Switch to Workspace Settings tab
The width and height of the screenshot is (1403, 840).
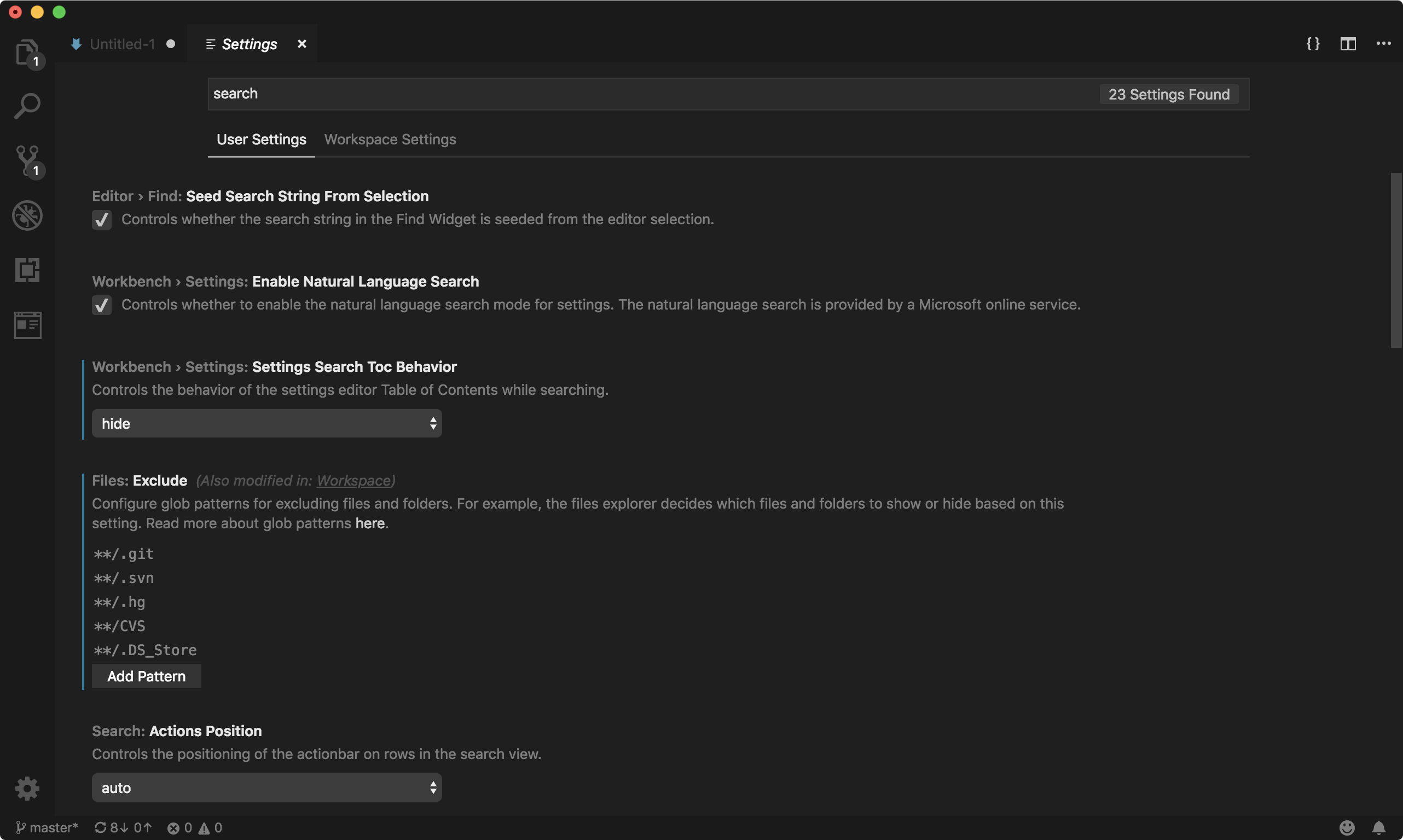[x=390, y=139]
